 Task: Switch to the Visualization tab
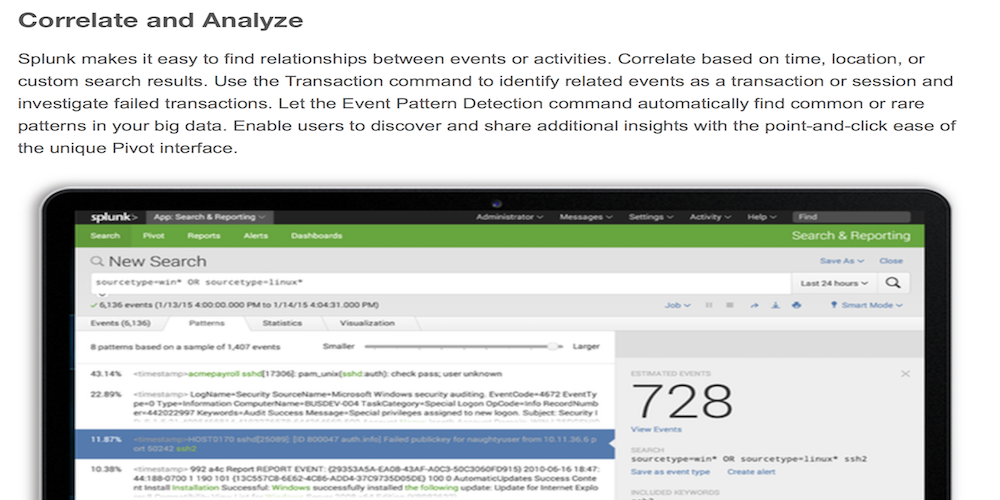coord(367,323)
